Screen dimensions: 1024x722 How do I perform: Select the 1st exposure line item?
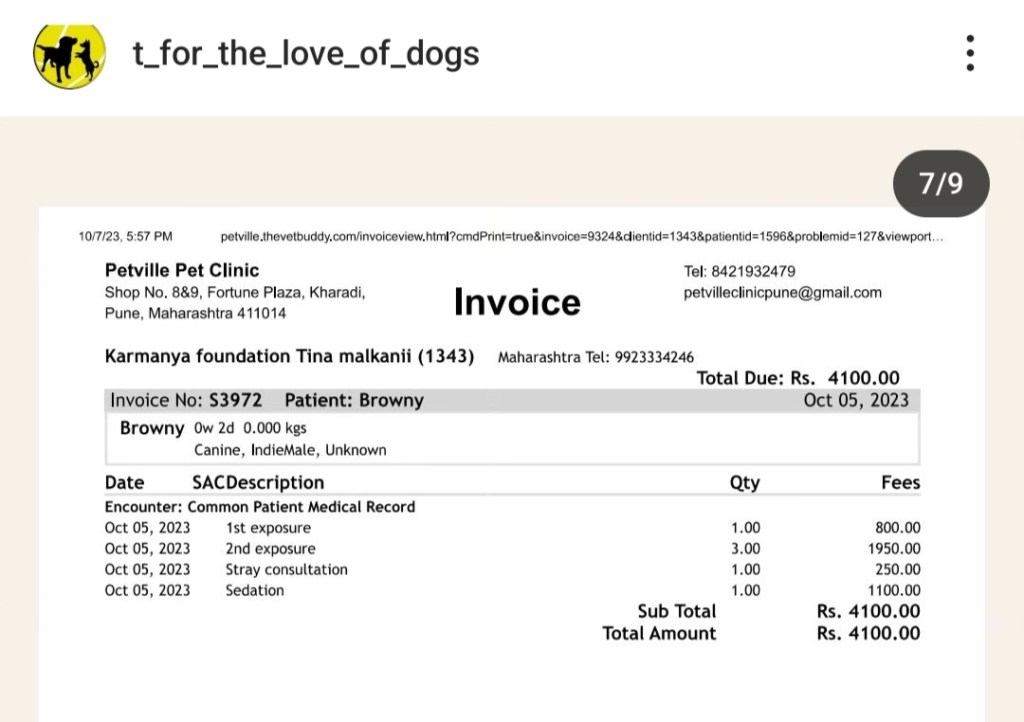pos(268,528)
